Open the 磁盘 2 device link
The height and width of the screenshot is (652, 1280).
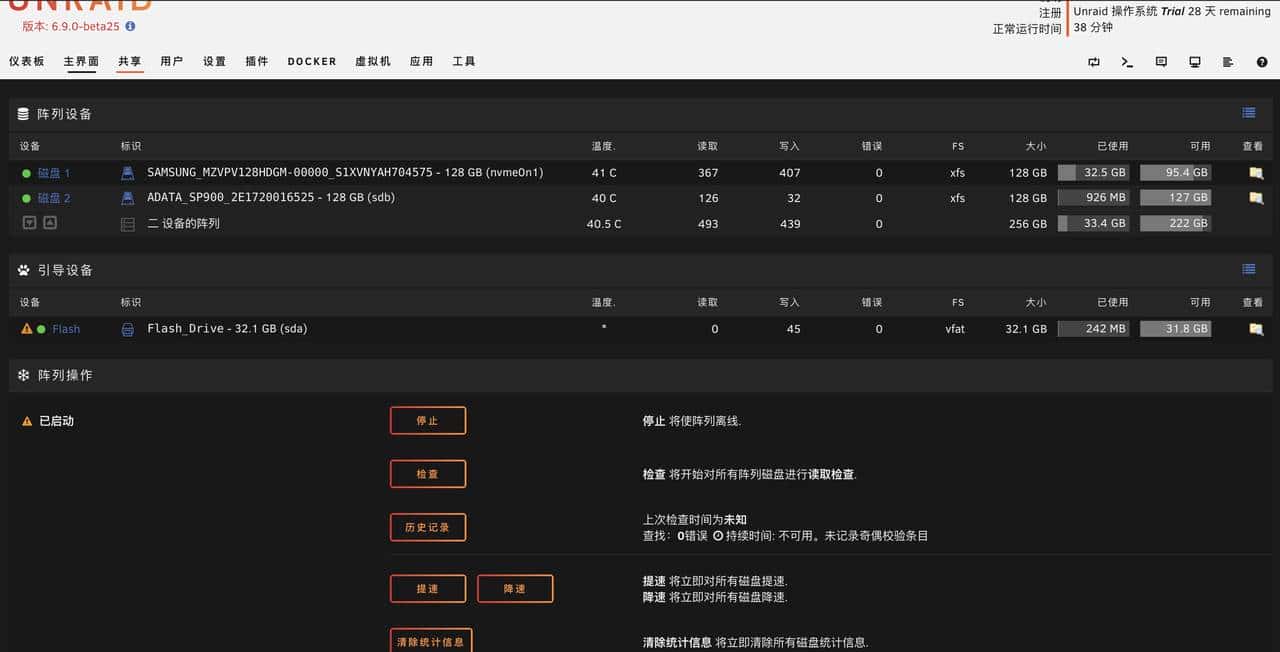(52, 197)
